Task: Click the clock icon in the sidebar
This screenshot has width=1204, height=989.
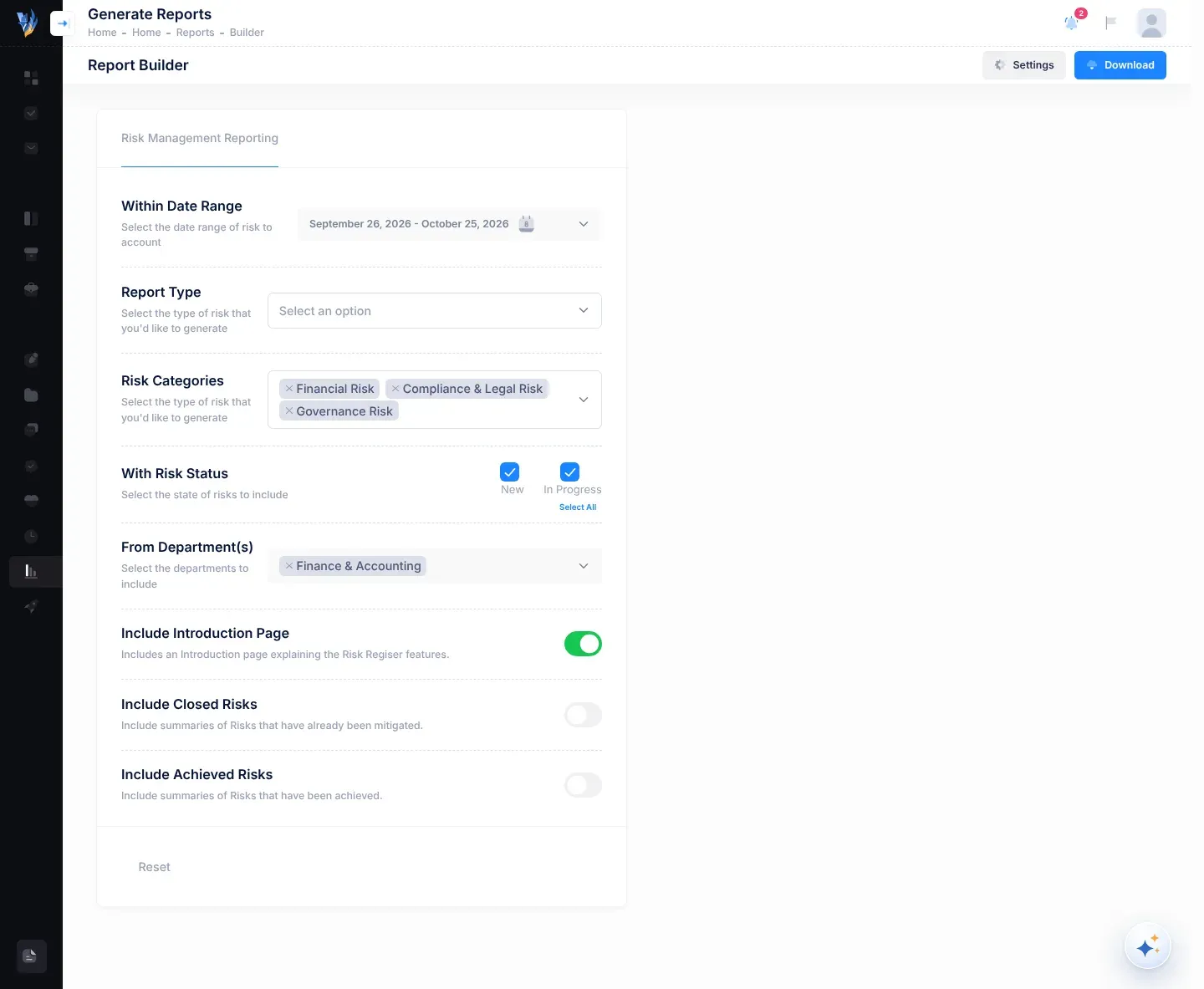Action: click(x=31, y=536)
